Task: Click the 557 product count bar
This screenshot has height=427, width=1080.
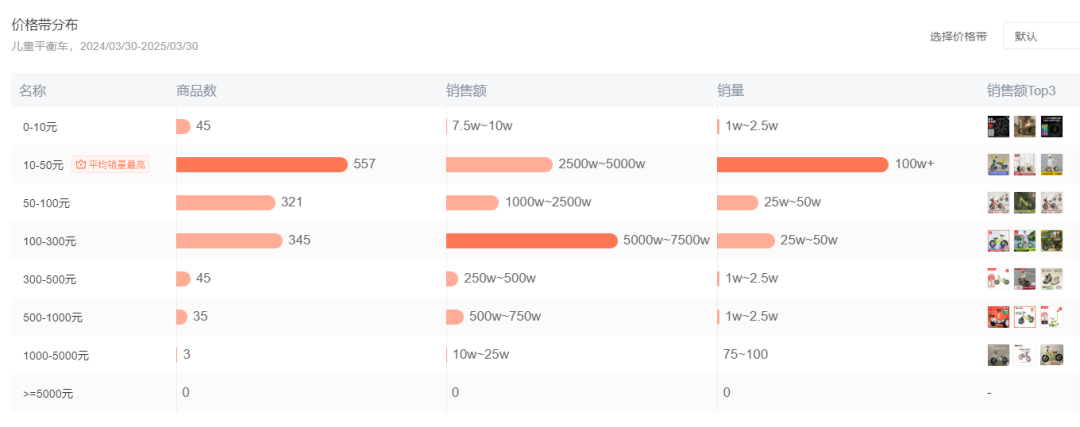Action: tap(261, 164)
